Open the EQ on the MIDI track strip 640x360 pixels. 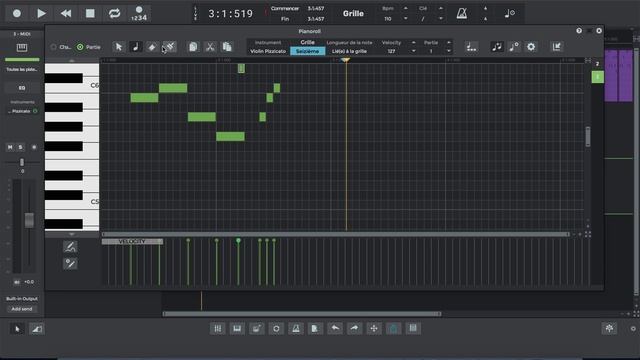(x=22, y=88)
